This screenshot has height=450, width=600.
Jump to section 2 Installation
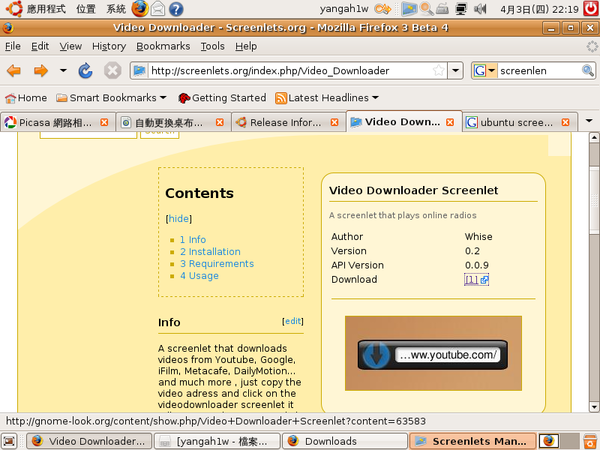pyautogui.click(x=210, y=252)
